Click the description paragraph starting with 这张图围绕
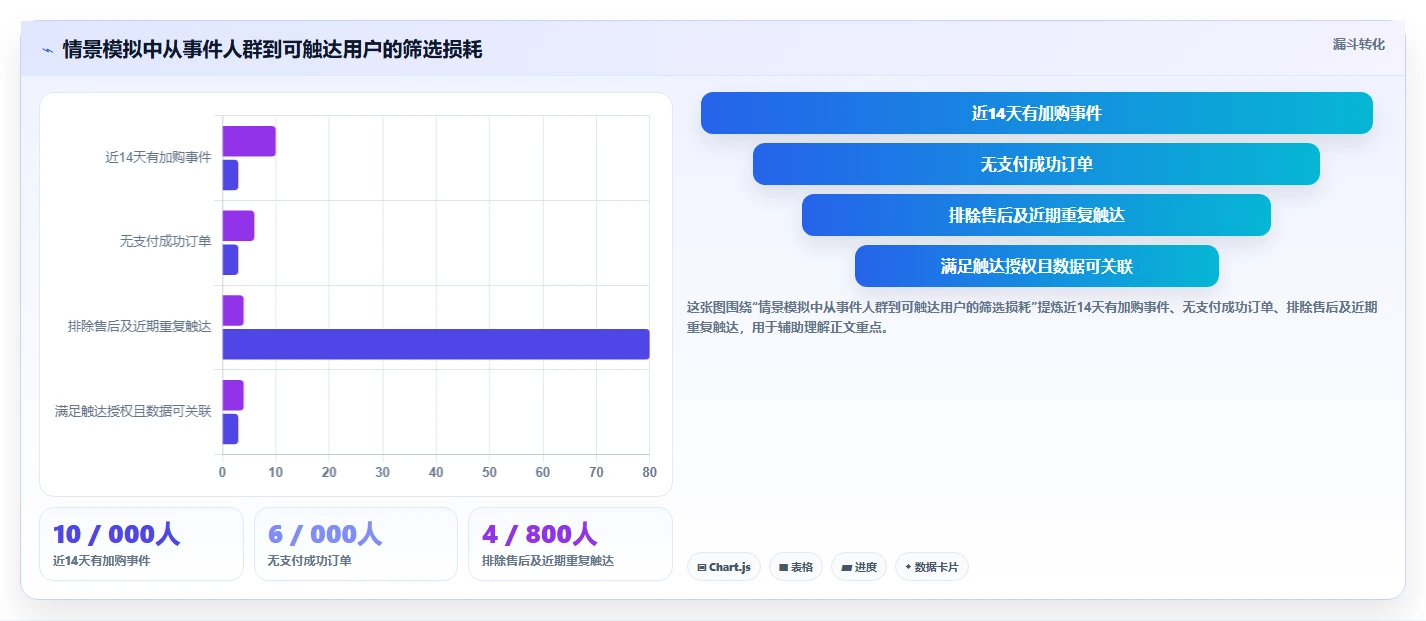 coord(1032,317)
